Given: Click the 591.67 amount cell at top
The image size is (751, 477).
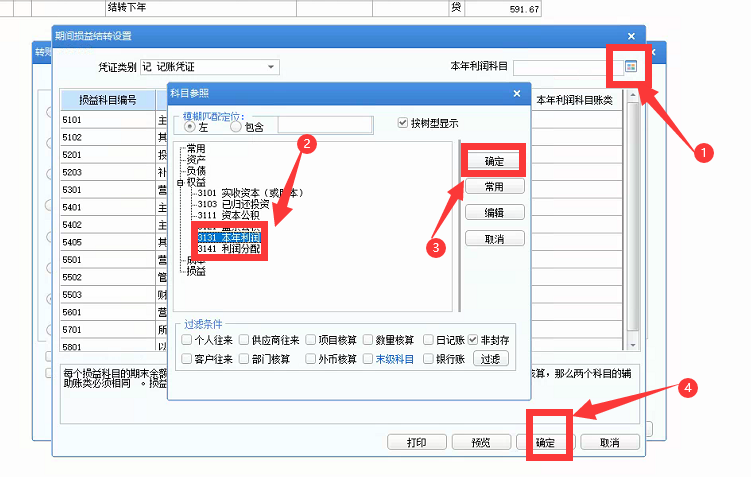Looking at the screenshot, I should (x=503, y=9).
